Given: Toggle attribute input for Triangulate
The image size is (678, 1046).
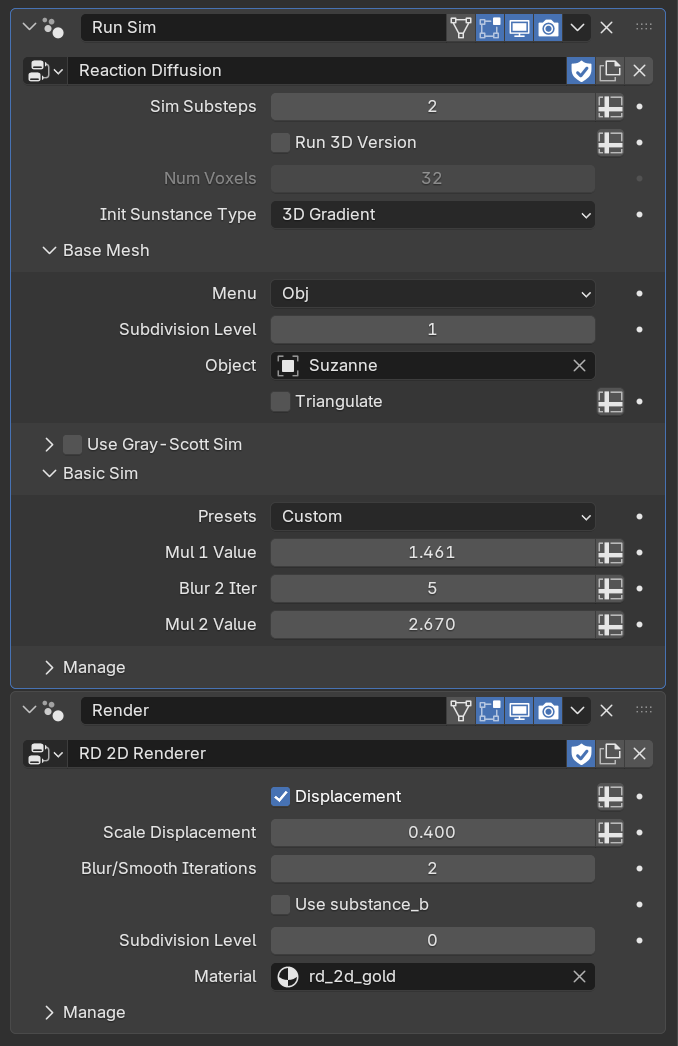Looking at the screenshot, I should click(x=610, y=402).
